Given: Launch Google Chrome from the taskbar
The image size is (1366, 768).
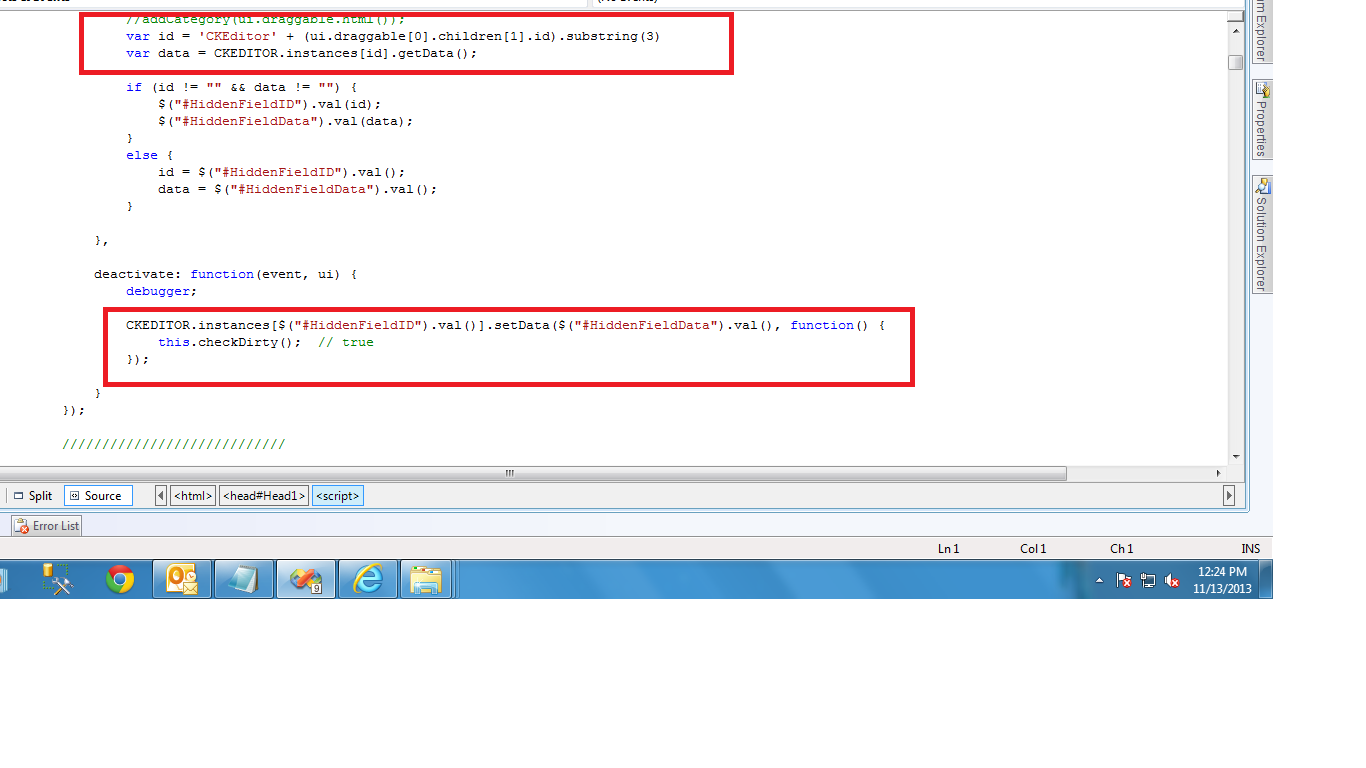Looking at the screenshot, I should (120, 580).
